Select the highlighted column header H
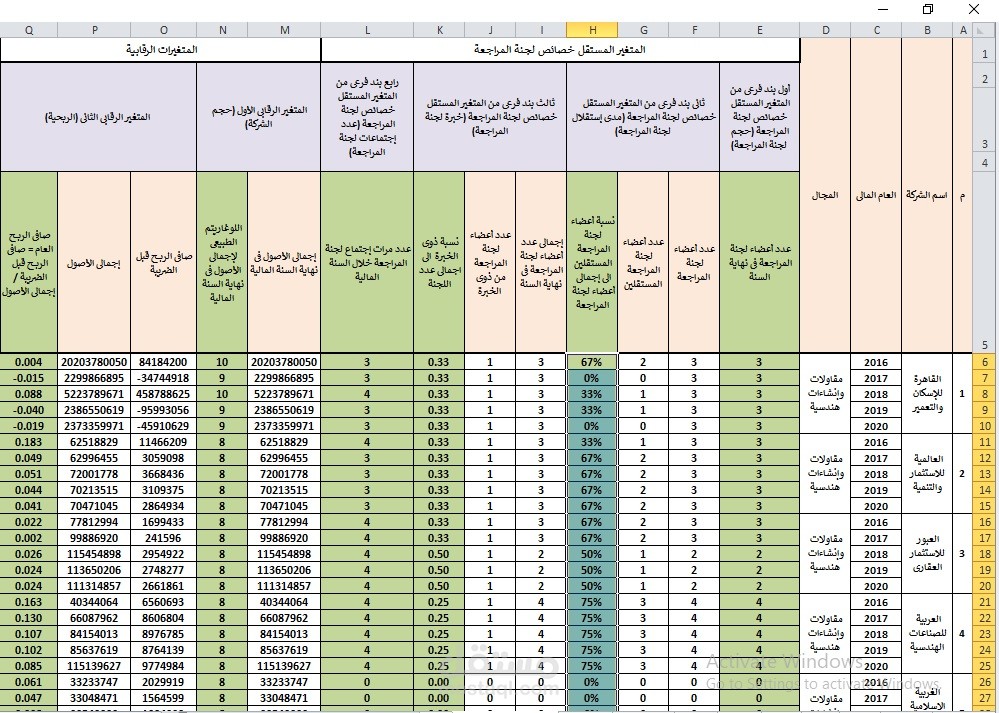999x713 pixels. coord(592,30)
